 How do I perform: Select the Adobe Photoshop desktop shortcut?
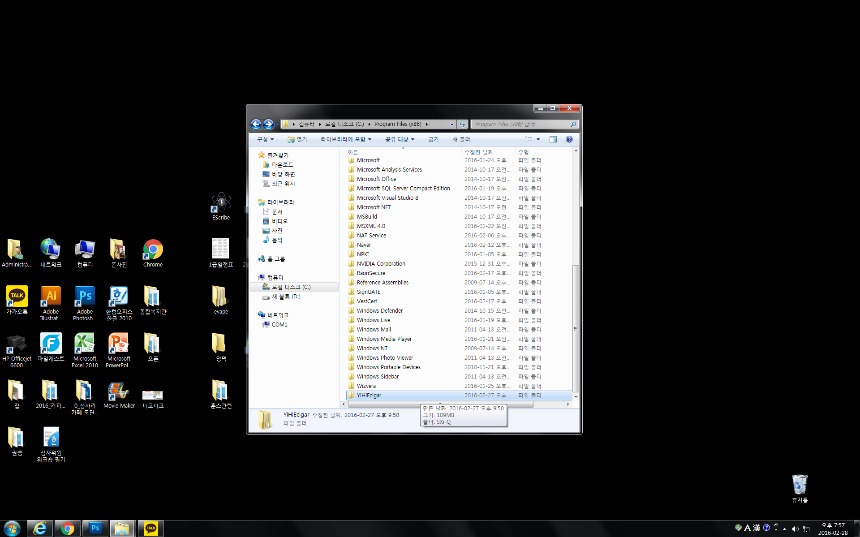84,303
